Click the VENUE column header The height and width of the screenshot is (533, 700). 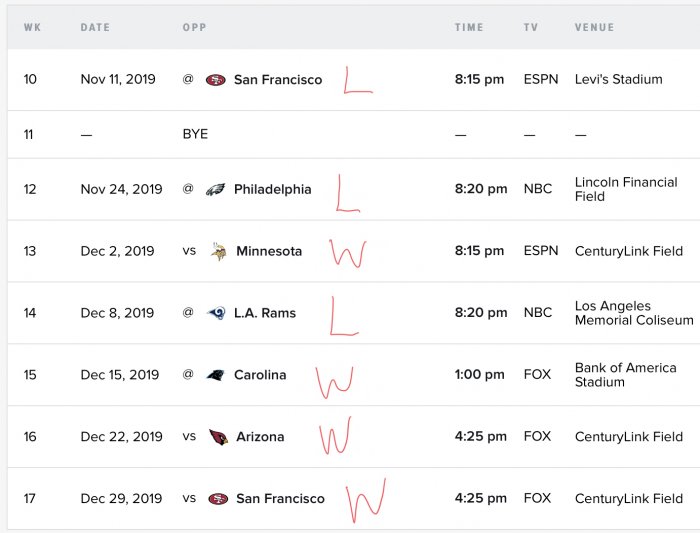[594, 27]
